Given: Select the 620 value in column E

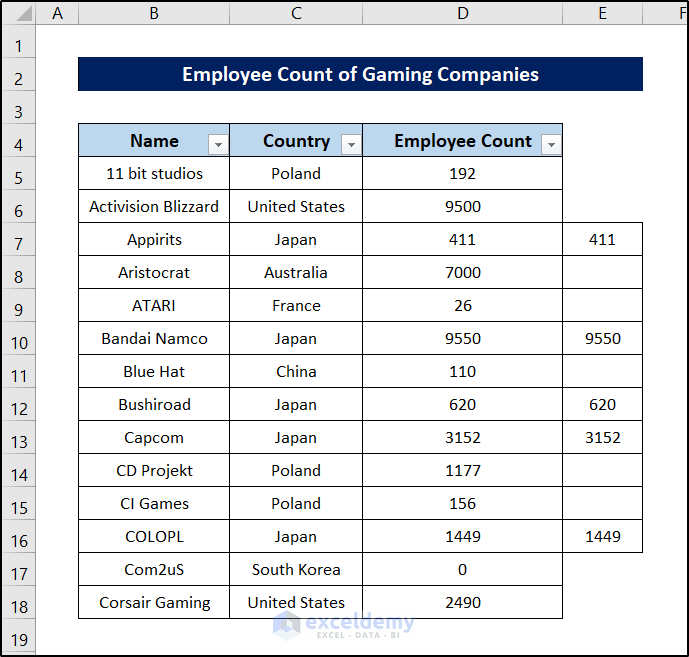Looking at the screenshot, I should 602,404.
